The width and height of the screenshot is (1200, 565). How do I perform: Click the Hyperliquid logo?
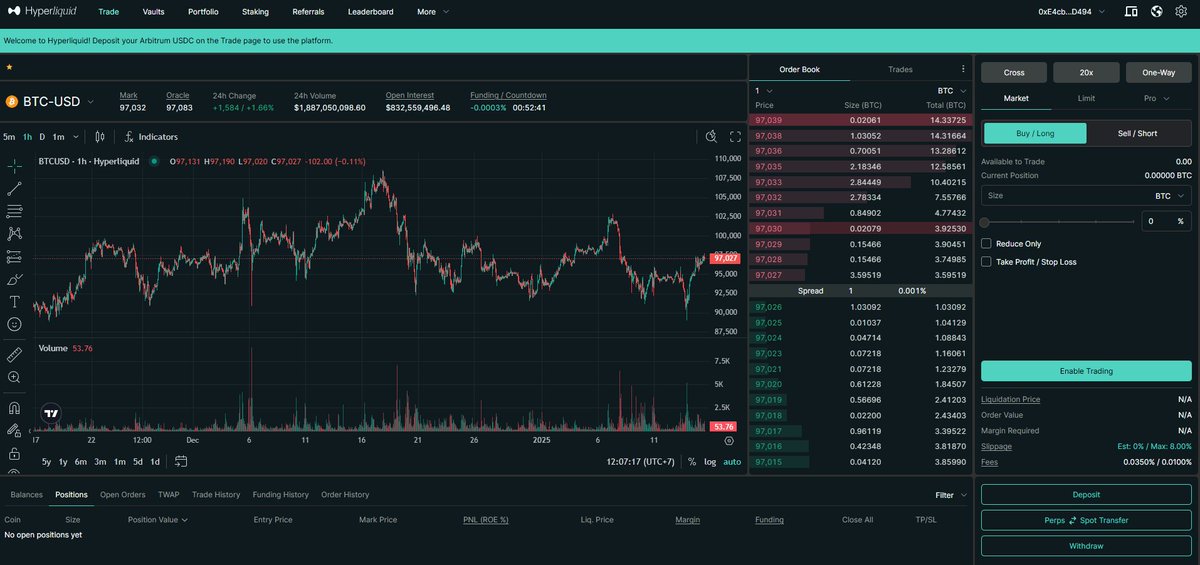(x=42, y=12)
